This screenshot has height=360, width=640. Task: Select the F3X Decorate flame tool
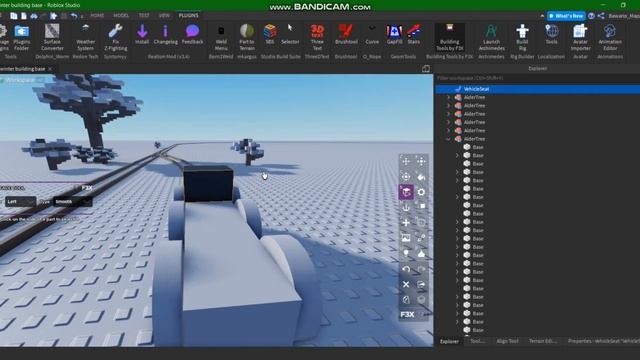coord(421,253)
